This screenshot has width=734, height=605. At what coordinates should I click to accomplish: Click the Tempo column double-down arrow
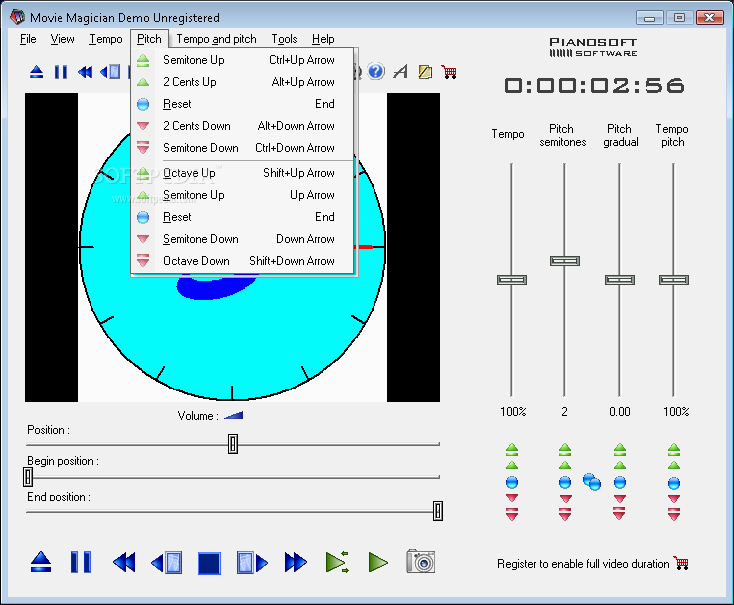pos(512,514)
